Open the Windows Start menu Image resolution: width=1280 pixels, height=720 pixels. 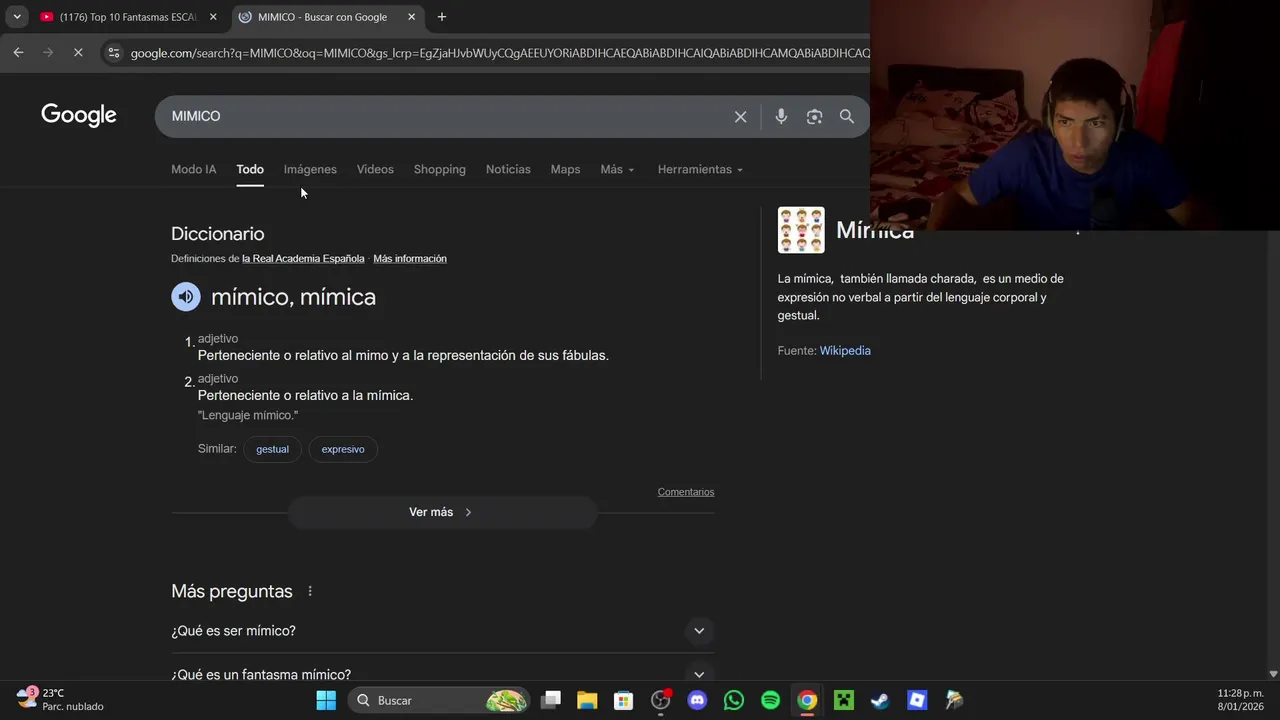(x=326, y=700)
